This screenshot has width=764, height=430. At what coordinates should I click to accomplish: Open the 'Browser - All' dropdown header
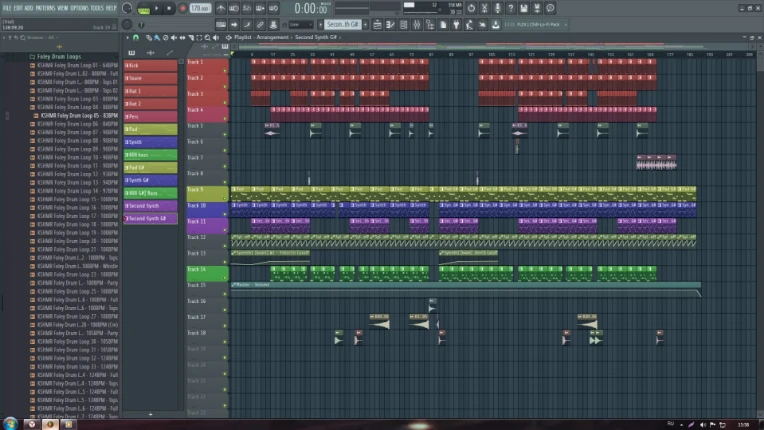pyautogui.click(x=40, y=37)
